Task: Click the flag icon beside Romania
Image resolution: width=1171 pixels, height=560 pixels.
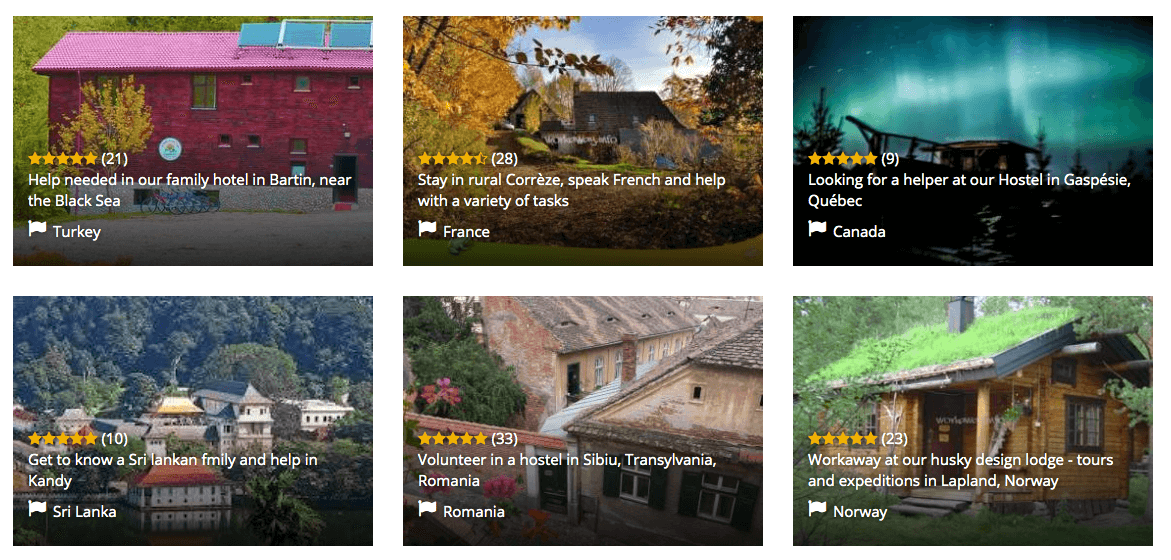Action: (427, 510)
